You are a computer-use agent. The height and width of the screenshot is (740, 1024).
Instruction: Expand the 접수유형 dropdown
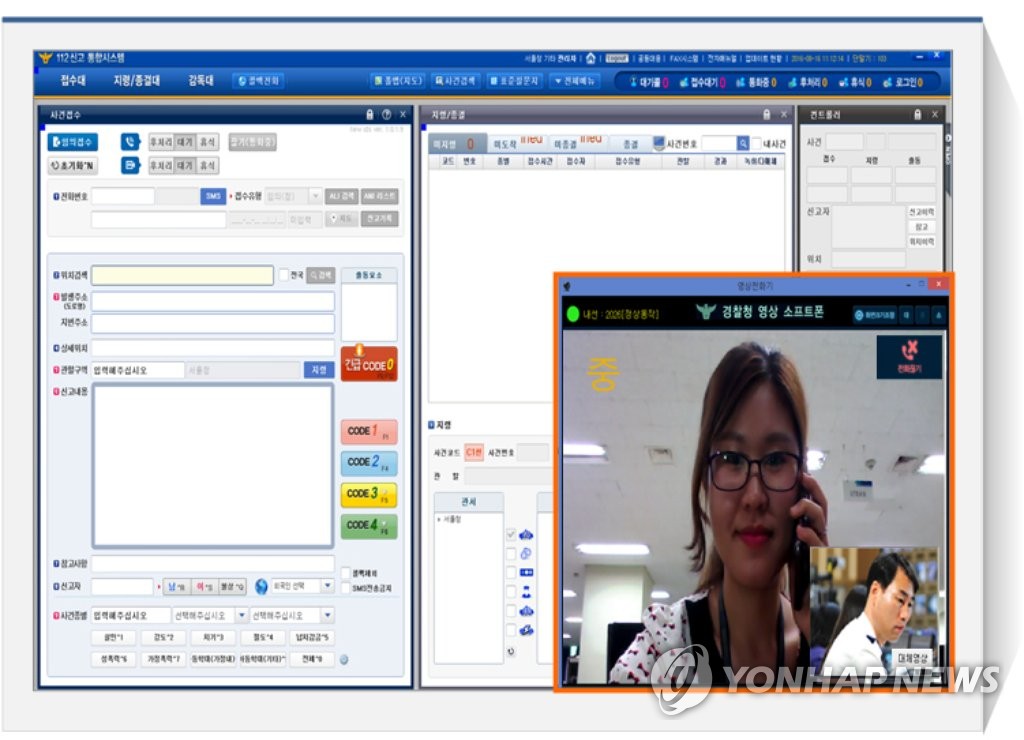coord(315,197)
